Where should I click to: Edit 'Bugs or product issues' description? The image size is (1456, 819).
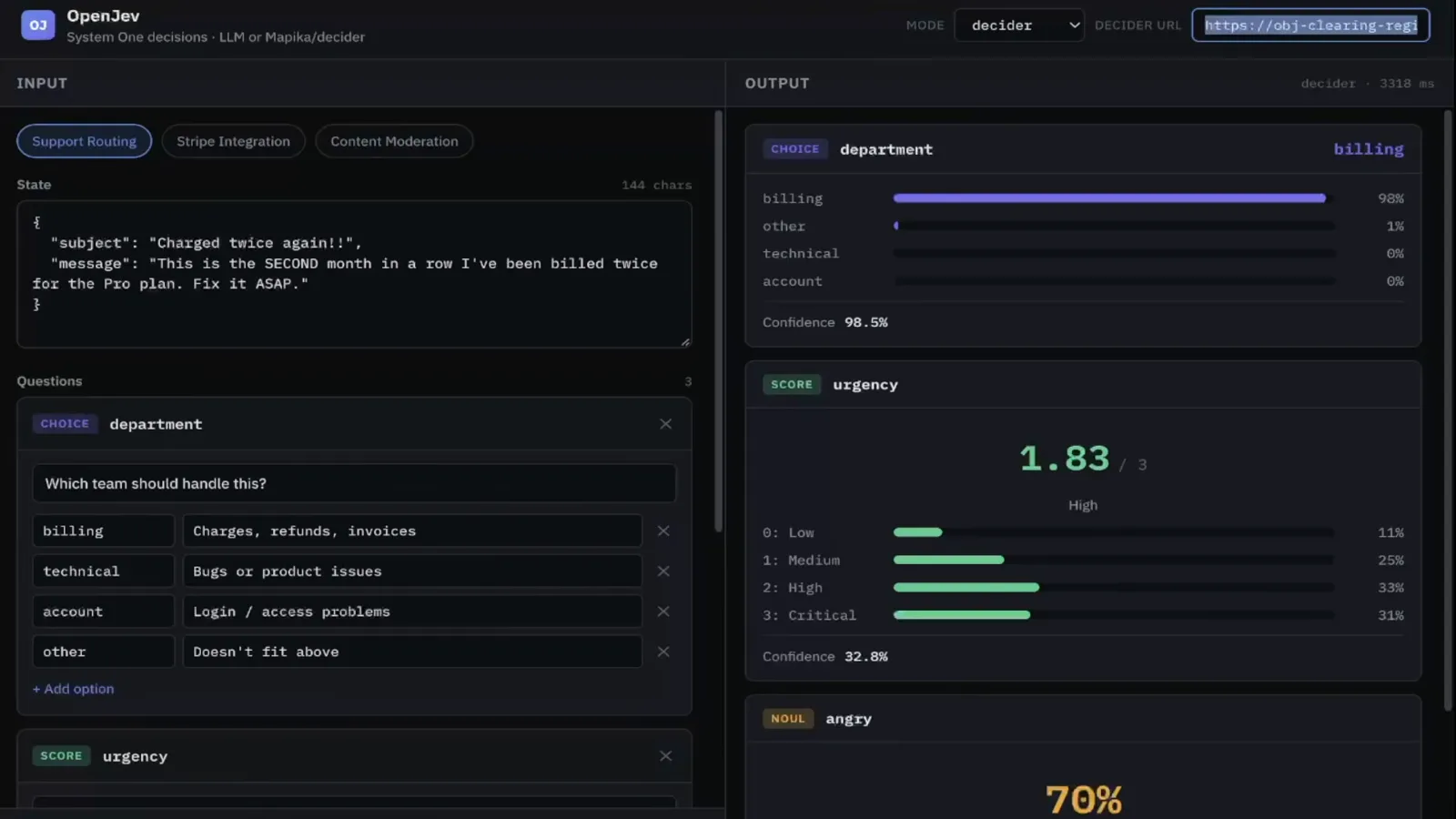[x=412, y=571]
